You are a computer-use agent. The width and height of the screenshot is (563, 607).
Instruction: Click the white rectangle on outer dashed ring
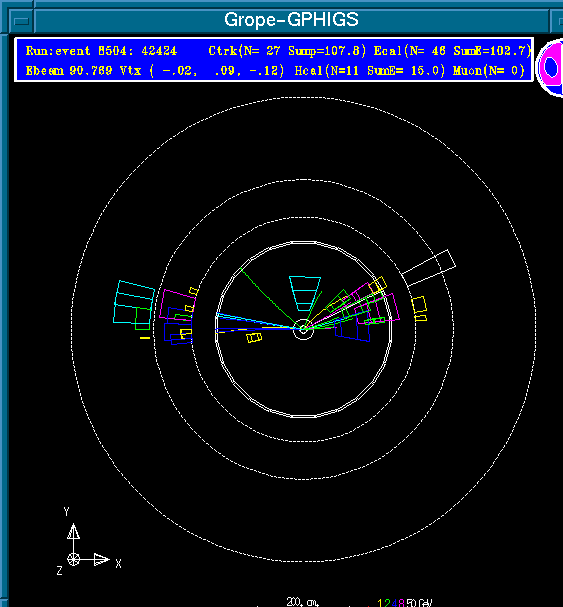click(429, 268)
